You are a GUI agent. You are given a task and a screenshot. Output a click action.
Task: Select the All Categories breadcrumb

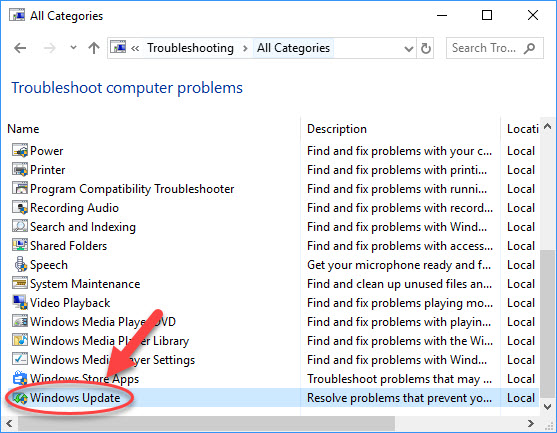click(293, 48)
